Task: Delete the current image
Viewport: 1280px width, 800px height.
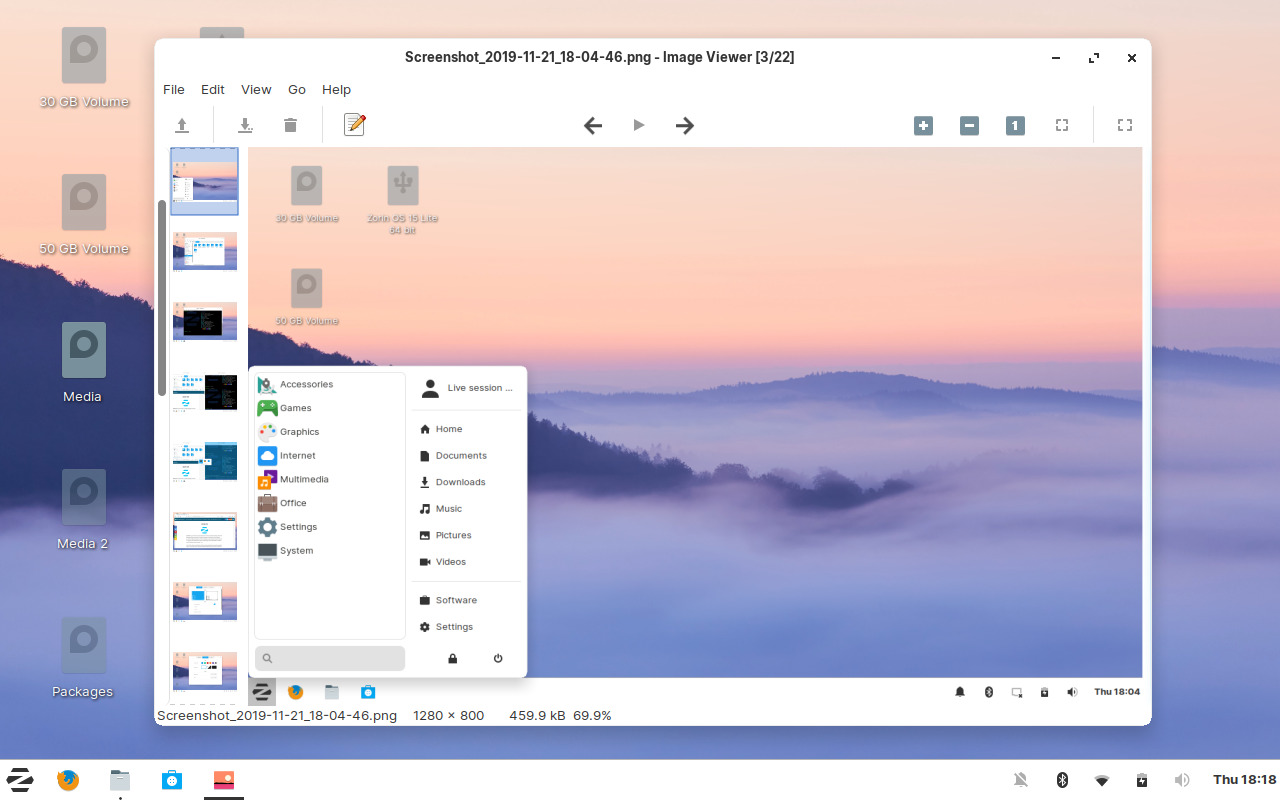Action: [x=290, y=125]
